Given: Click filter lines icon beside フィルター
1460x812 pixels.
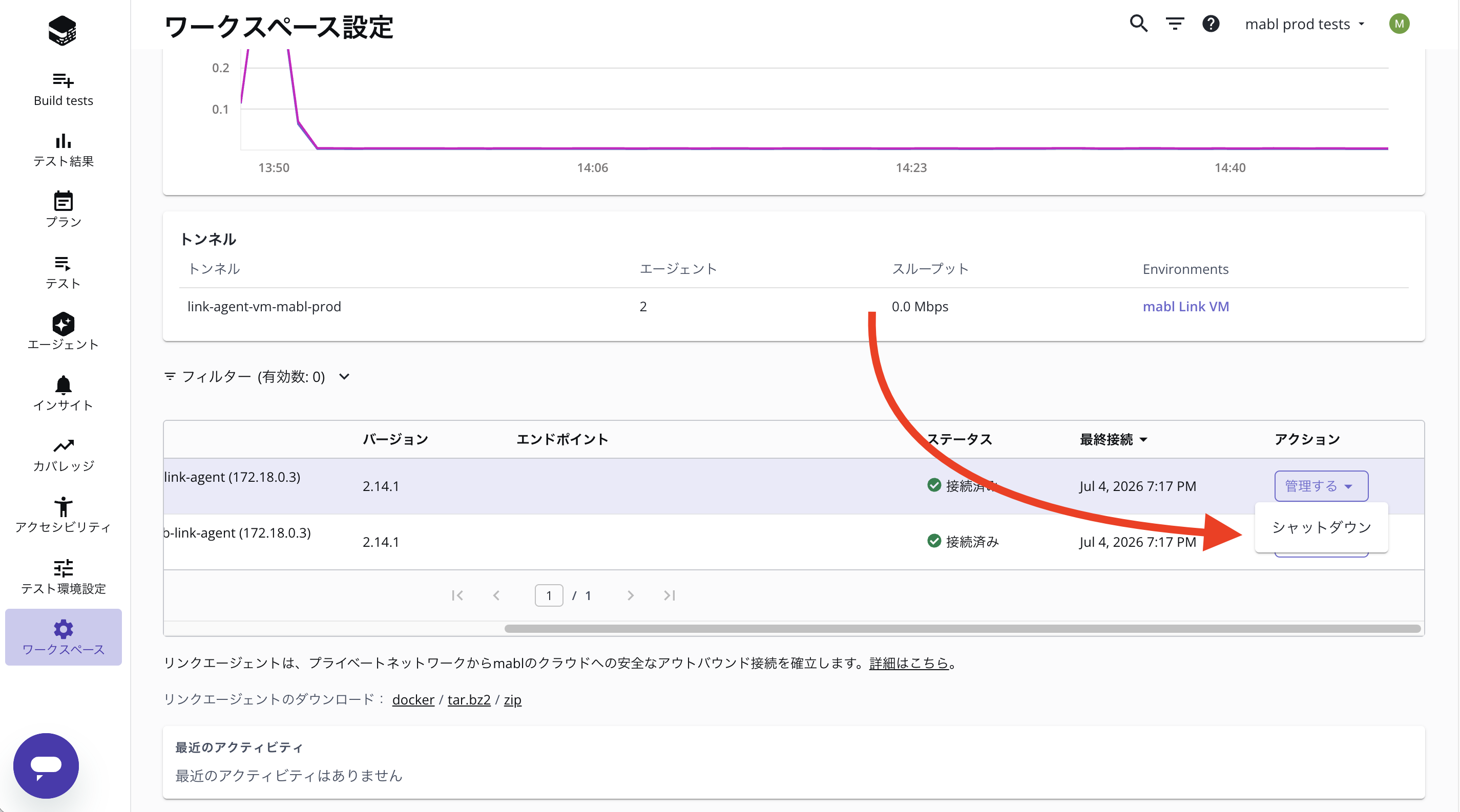Looking at the screenshot, I should coord(170,376).
